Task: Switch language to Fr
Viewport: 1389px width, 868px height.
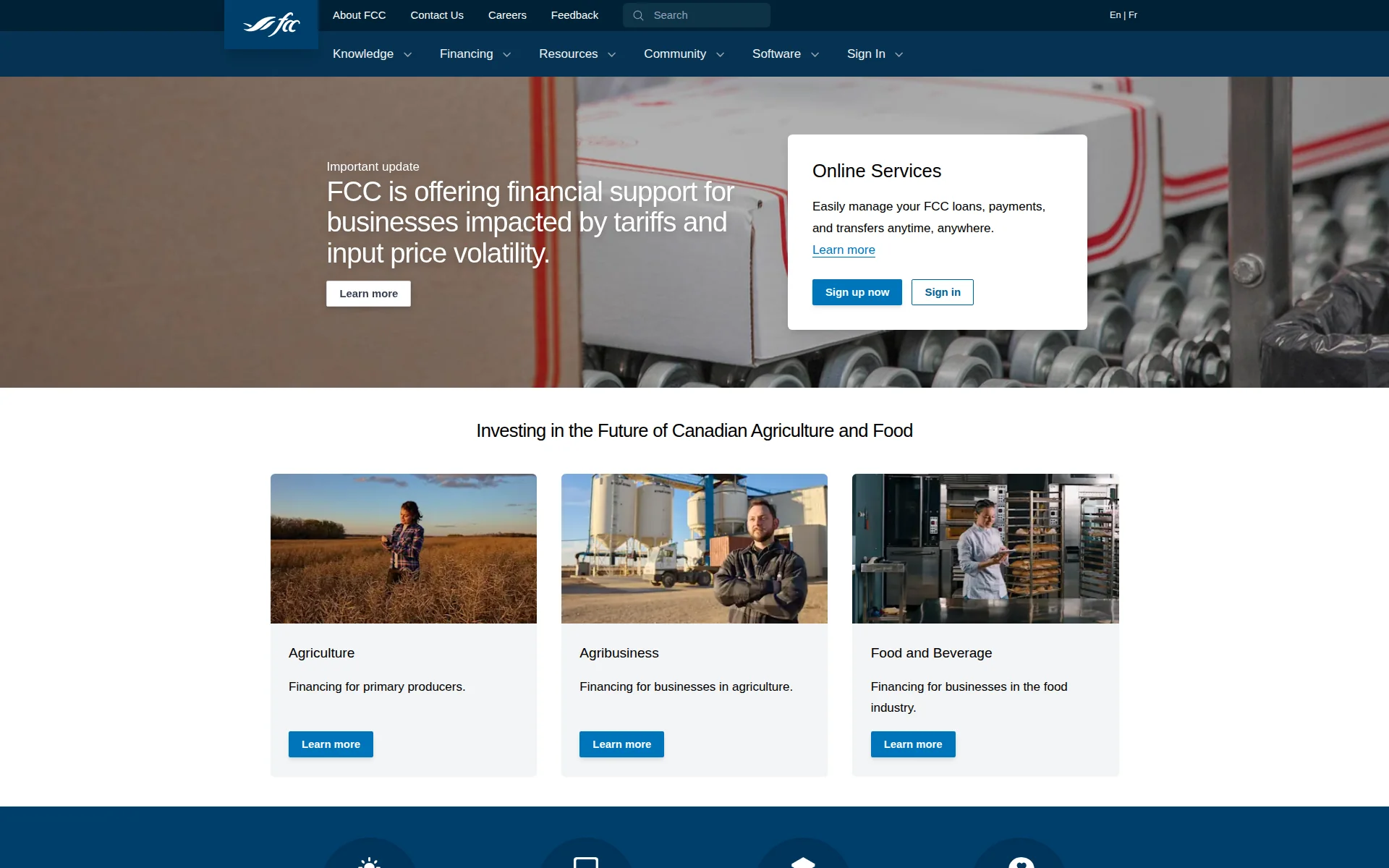Action: pos(1133,15)
